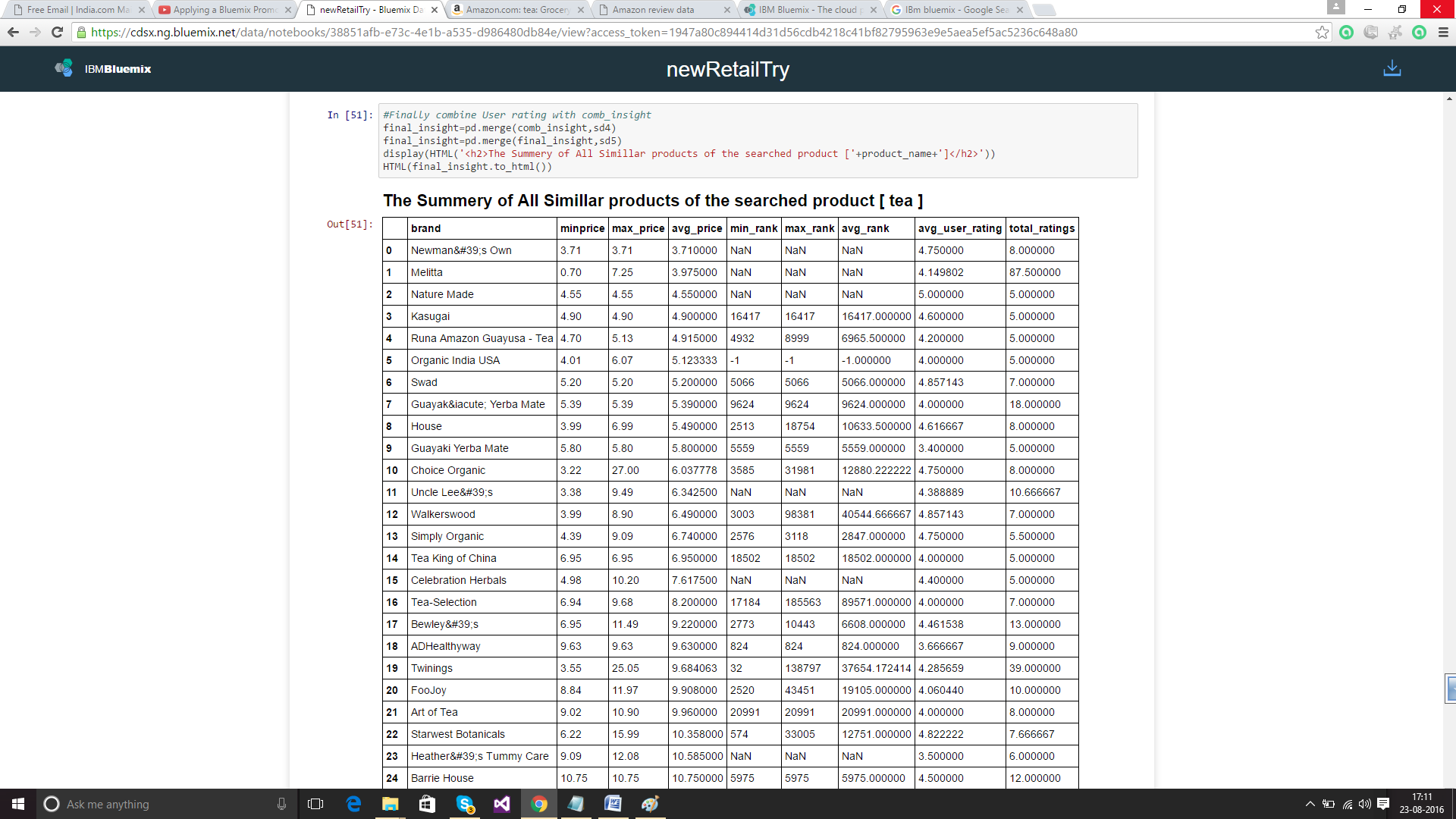
Task: Click the page scrollbar up arrow
Action: (1449, 99)
